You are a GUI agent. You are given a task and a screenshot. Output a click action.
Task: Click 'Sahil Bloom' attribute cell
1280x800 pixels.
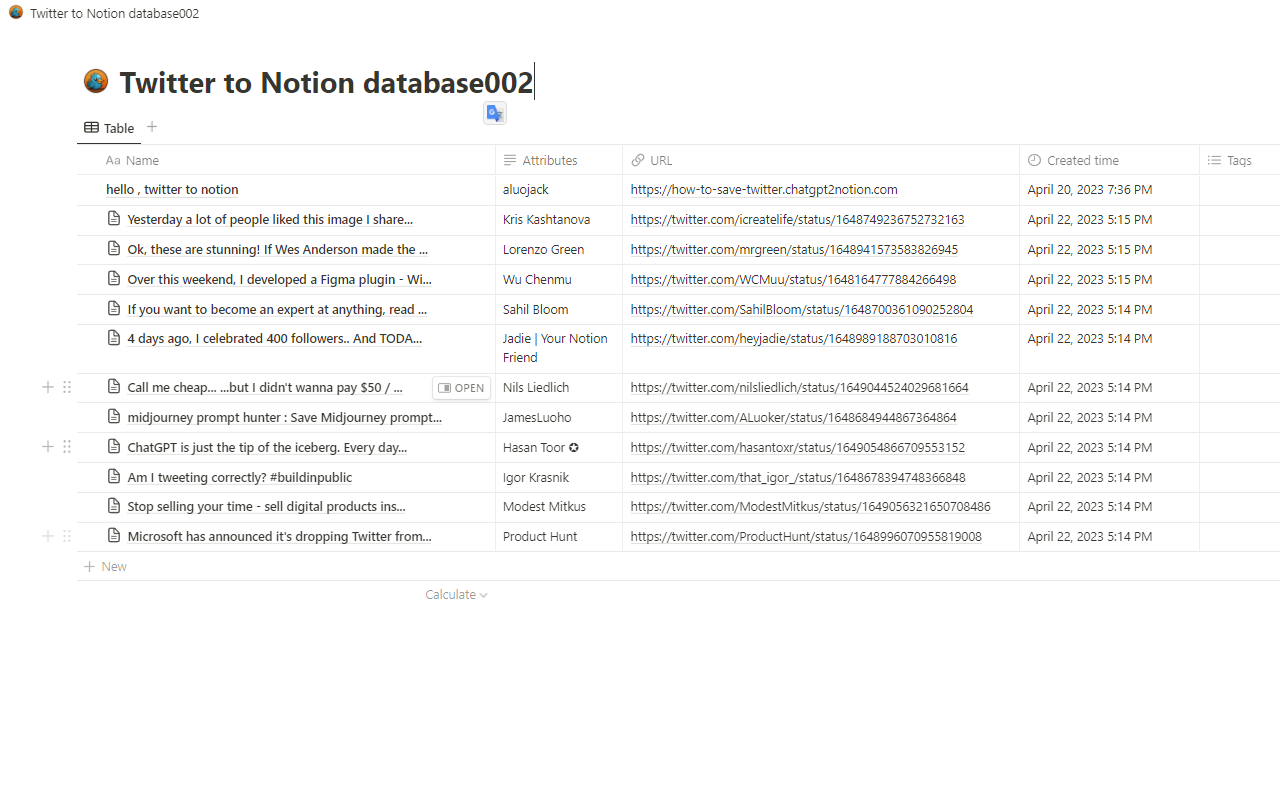pyautogui.click(x=559, y=309)
